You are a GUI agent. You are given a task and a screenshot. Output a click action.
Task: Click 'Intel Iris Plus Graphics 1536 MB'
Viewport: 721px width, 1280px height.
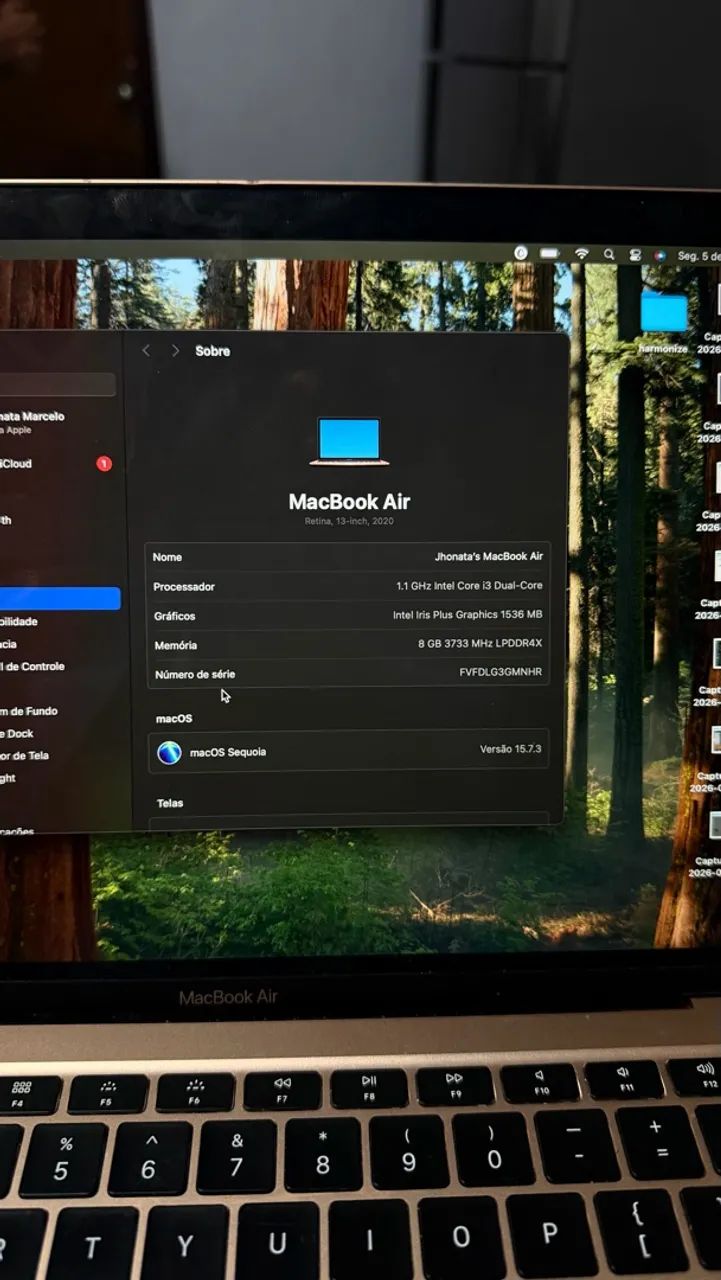coord(467,615)
